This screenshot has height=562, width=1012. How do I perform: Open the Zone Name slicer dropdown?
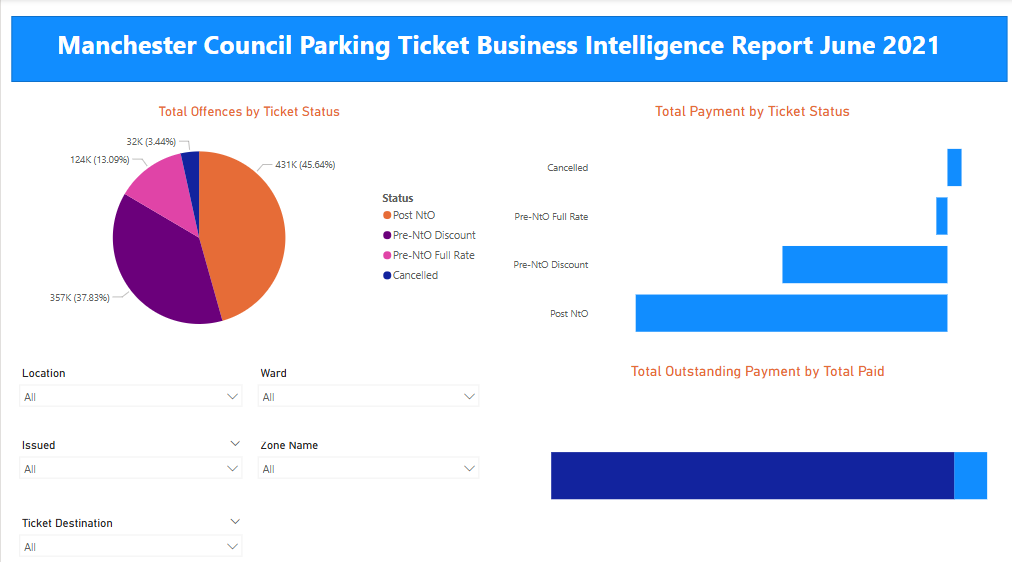pos(369,469)
